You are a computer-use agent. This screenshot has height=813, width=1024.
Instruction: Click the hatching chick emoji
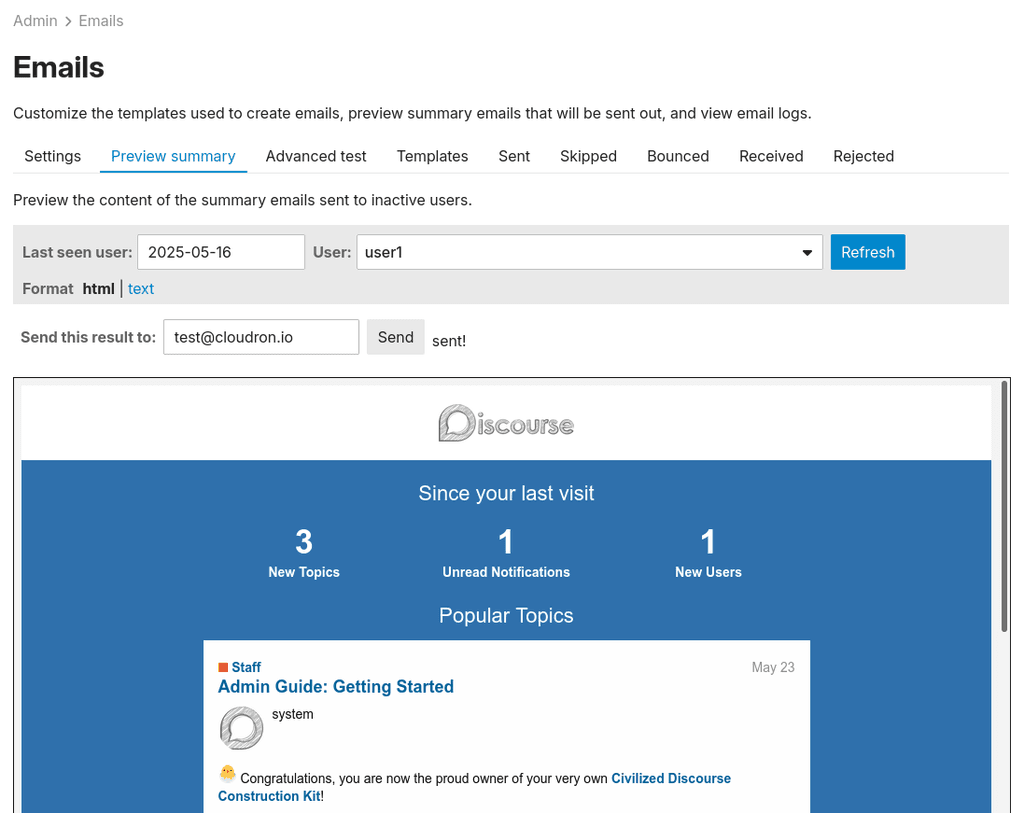point(227,774)
